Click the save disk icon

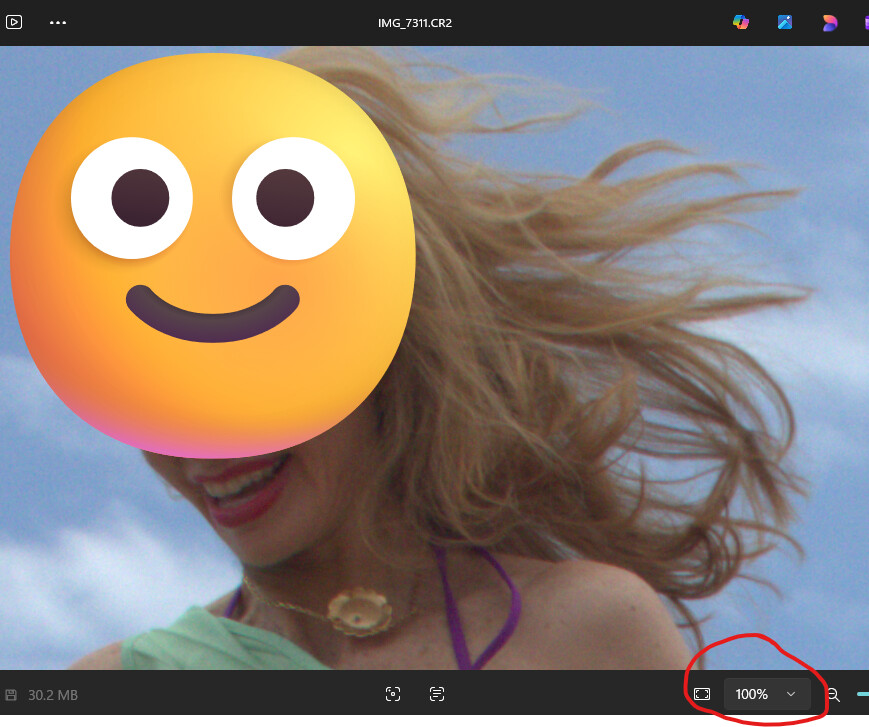coord(11,695)
